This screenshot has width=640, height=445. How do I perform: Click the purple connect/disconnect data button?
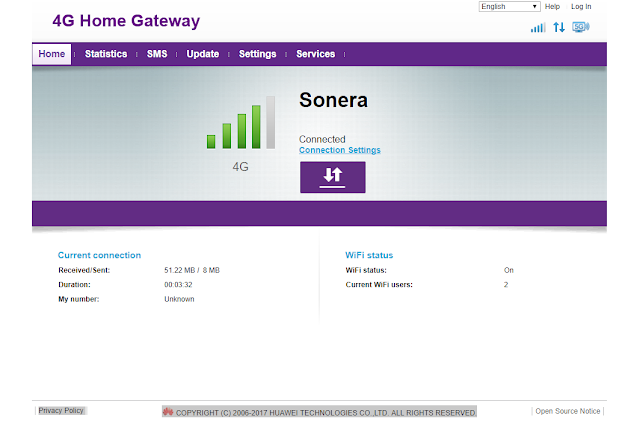tap(333, 177)
